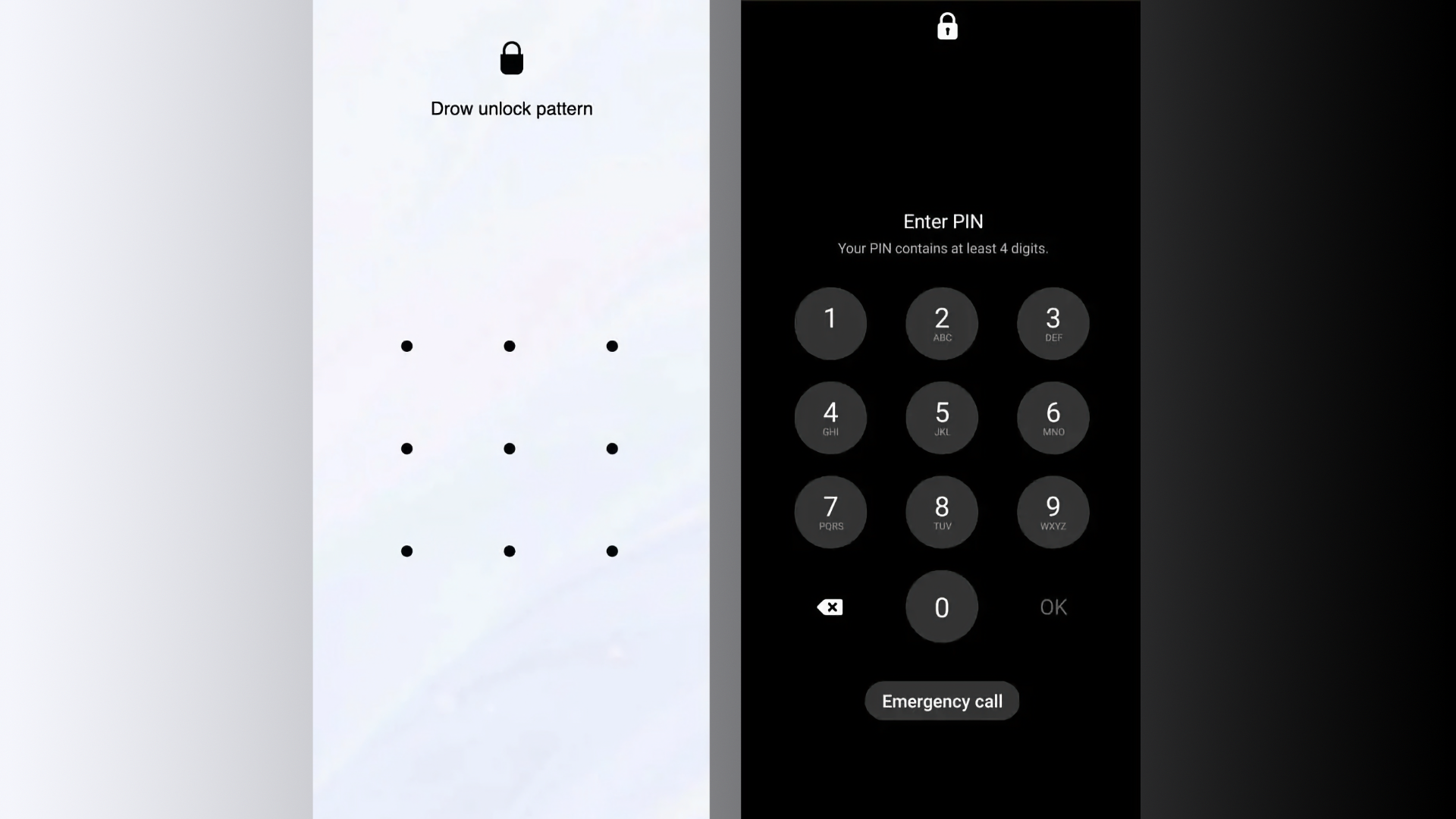Click OK to confirm PIN entry
The height and width of the screenshot is (819, 1456).
coord(1053,607)
